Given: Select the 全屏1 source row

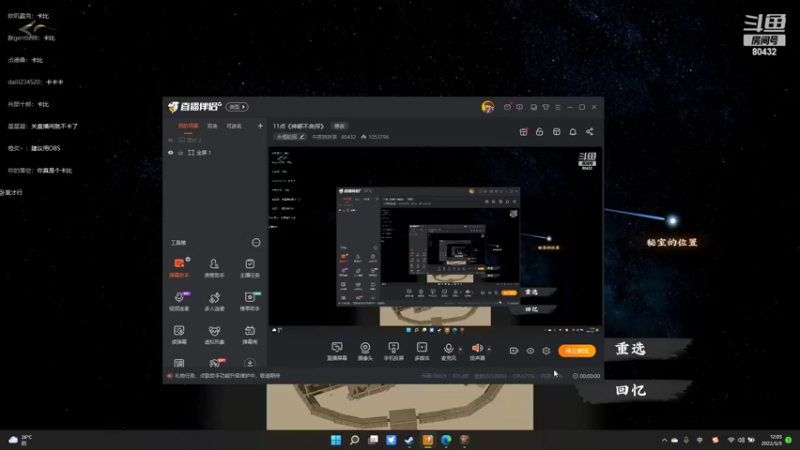Looking at the screenshot, I should coord(215,153).
